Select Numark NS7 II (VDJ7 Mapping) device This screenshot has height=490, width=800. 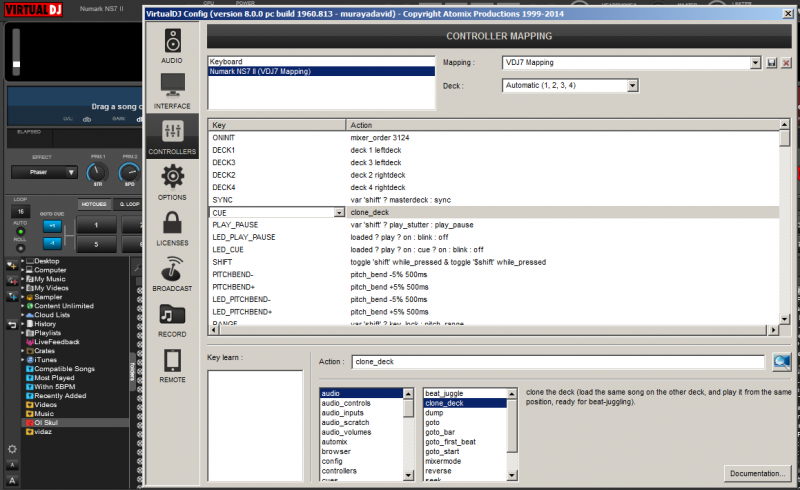(321, 71)
